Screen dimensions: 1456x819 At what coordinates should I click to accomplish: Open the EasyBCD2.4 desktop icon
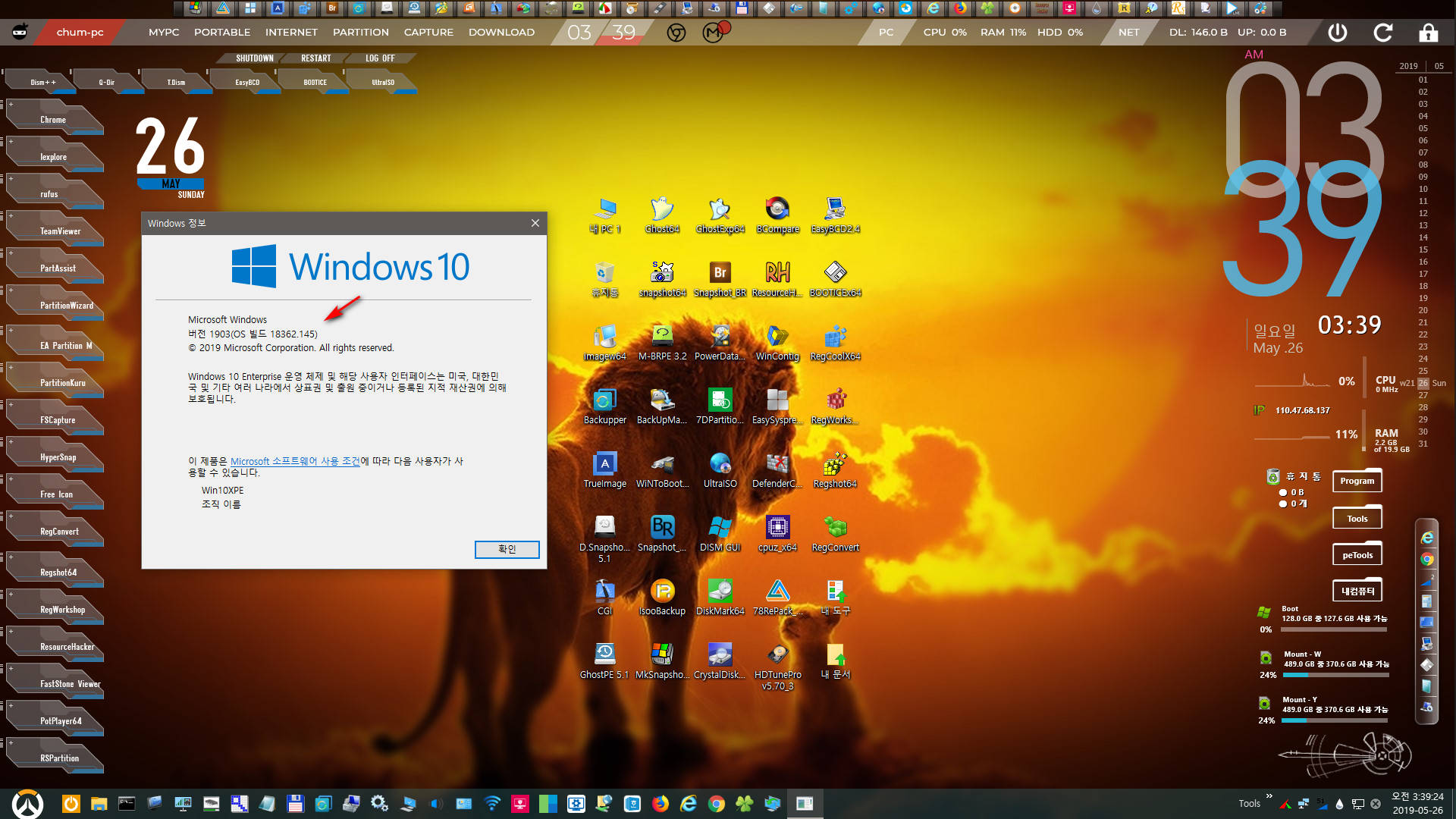(835, 215)
